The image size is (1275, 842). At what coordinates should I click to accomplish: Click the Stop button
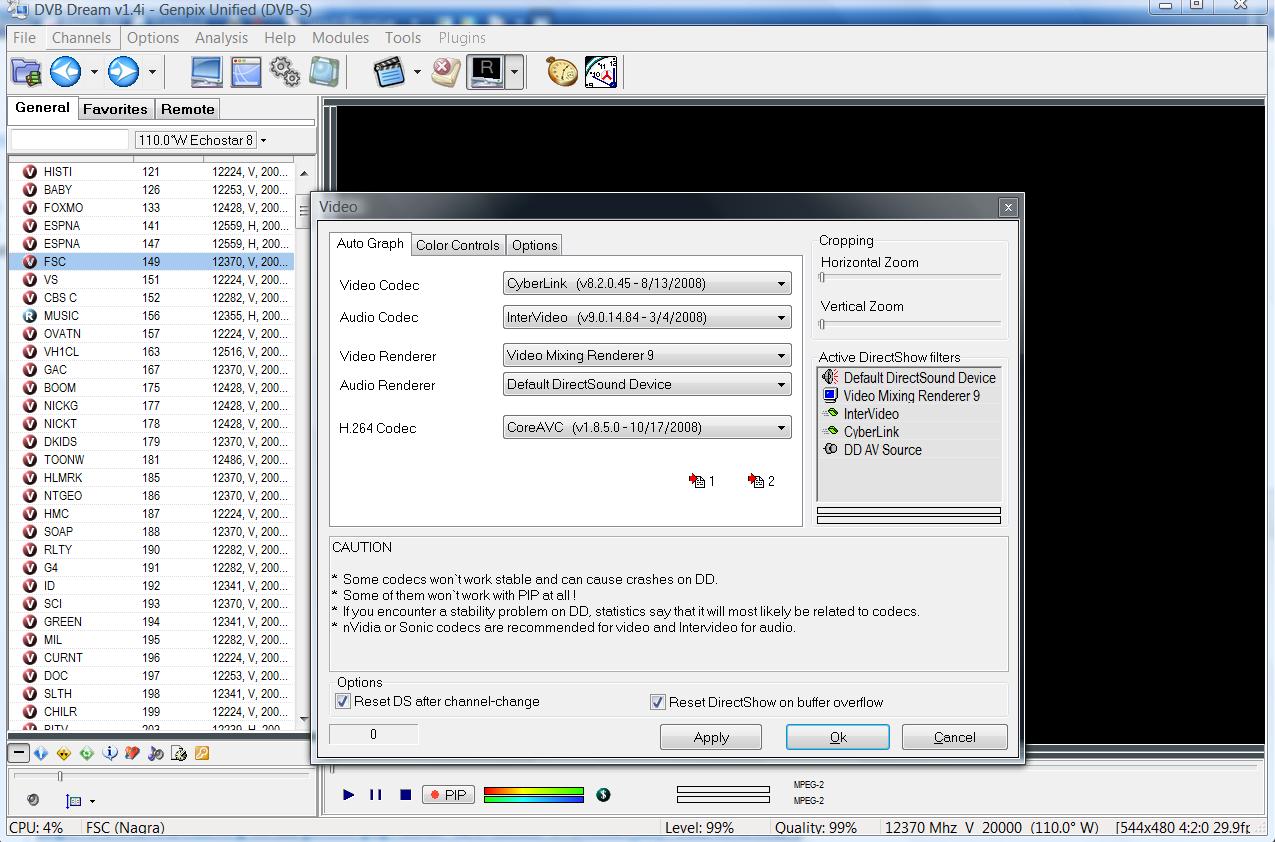[405, 795]
